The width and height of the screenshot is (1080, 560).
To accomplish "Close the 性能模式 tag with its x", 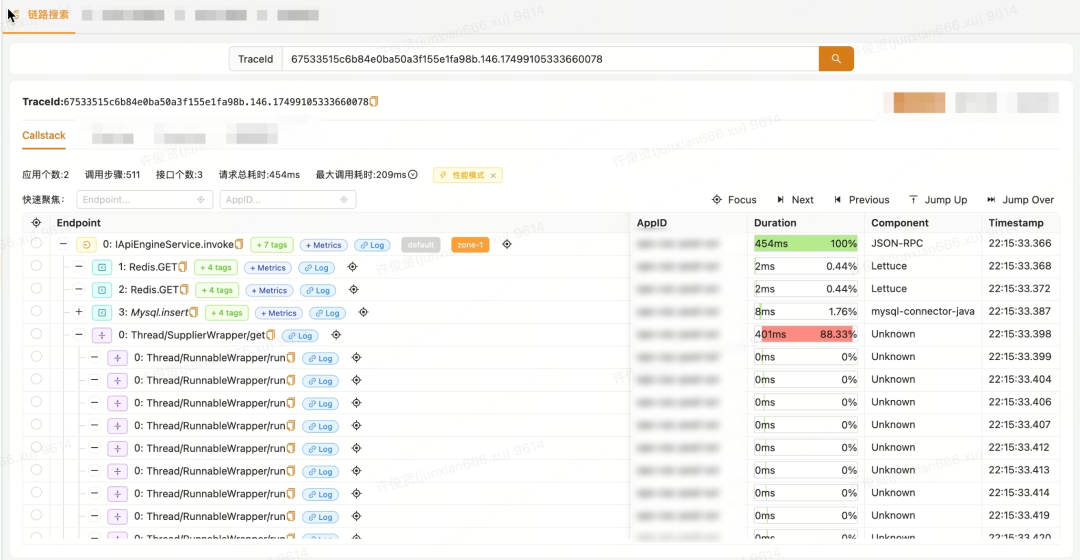I will pos(493,175).
